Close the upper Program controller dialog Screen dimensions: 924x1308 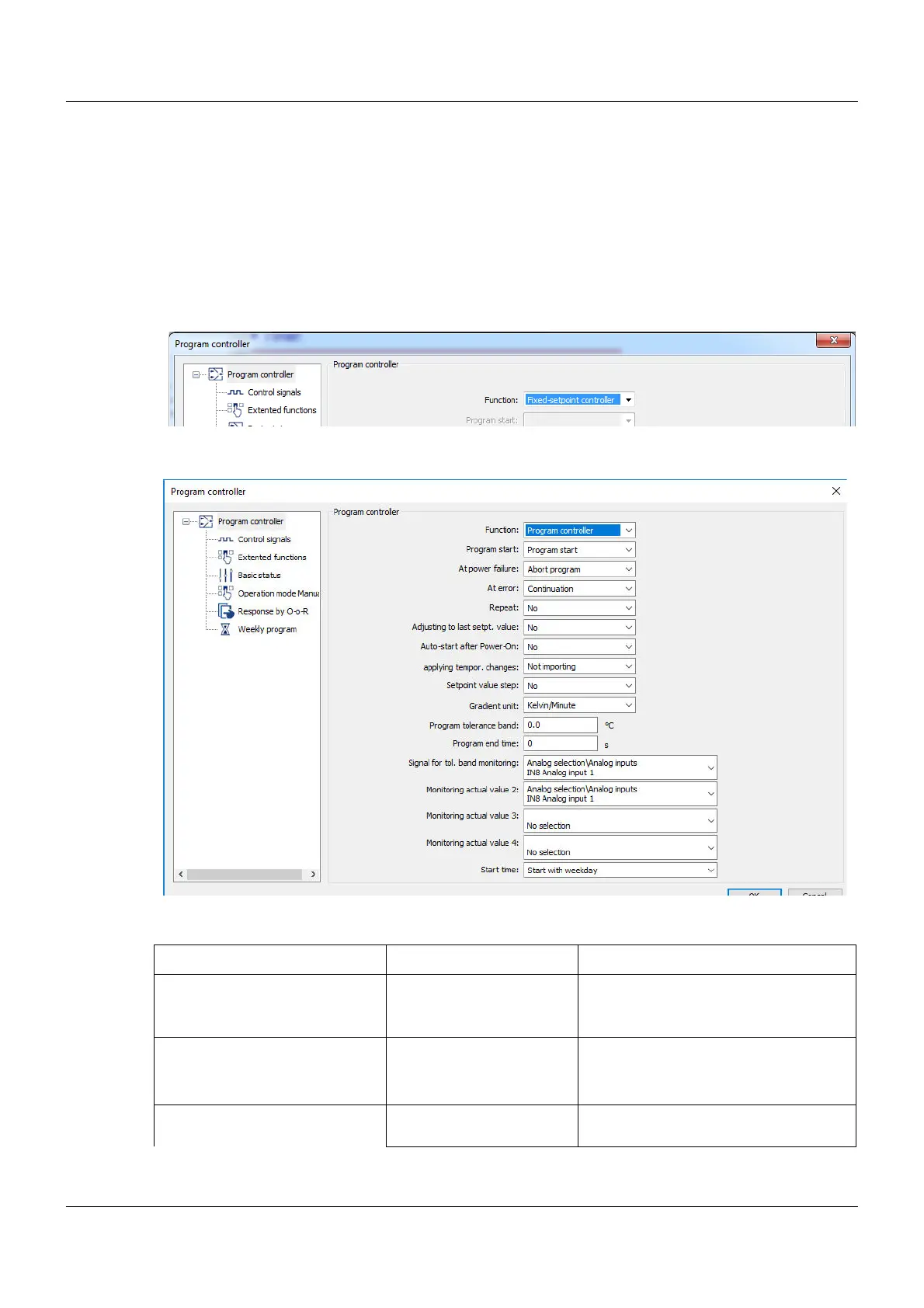pos(834,341)
